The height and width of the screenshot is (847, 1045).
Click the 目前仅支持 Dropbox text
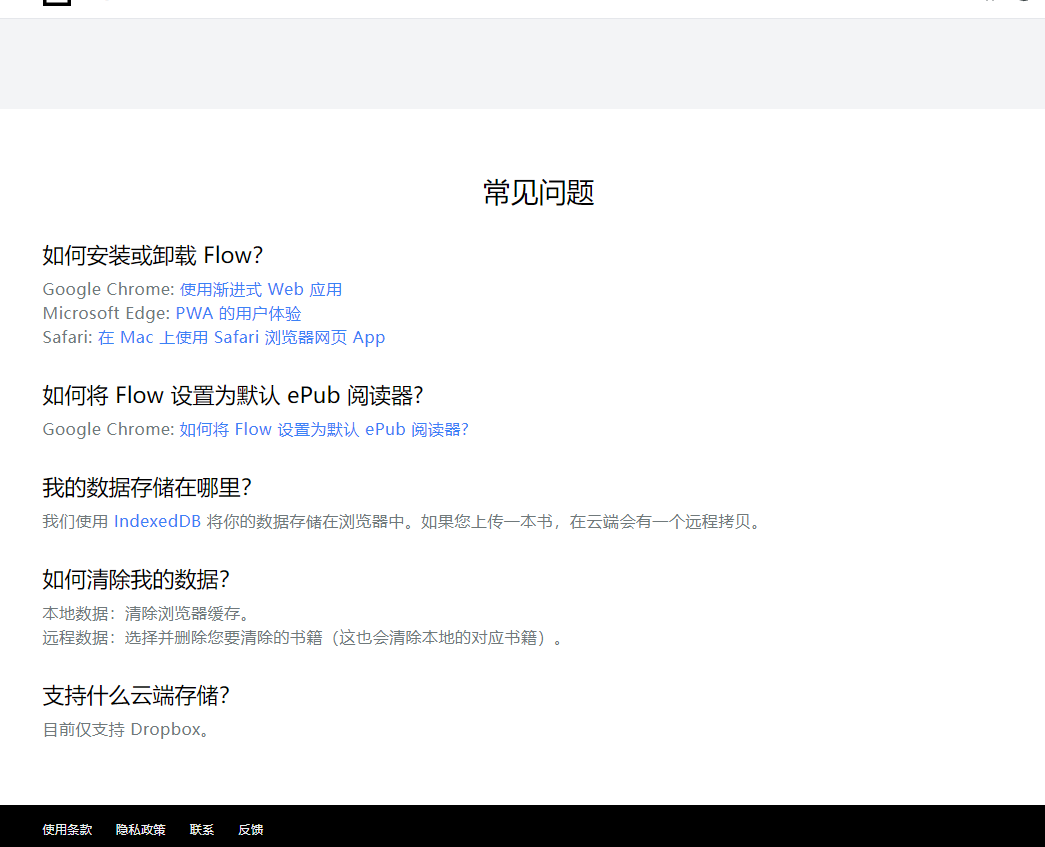click(x=128, y=729)
